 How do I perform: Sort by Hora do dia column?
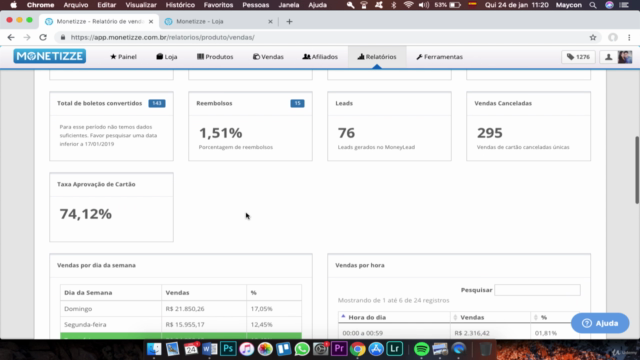(x=394, y=317)
